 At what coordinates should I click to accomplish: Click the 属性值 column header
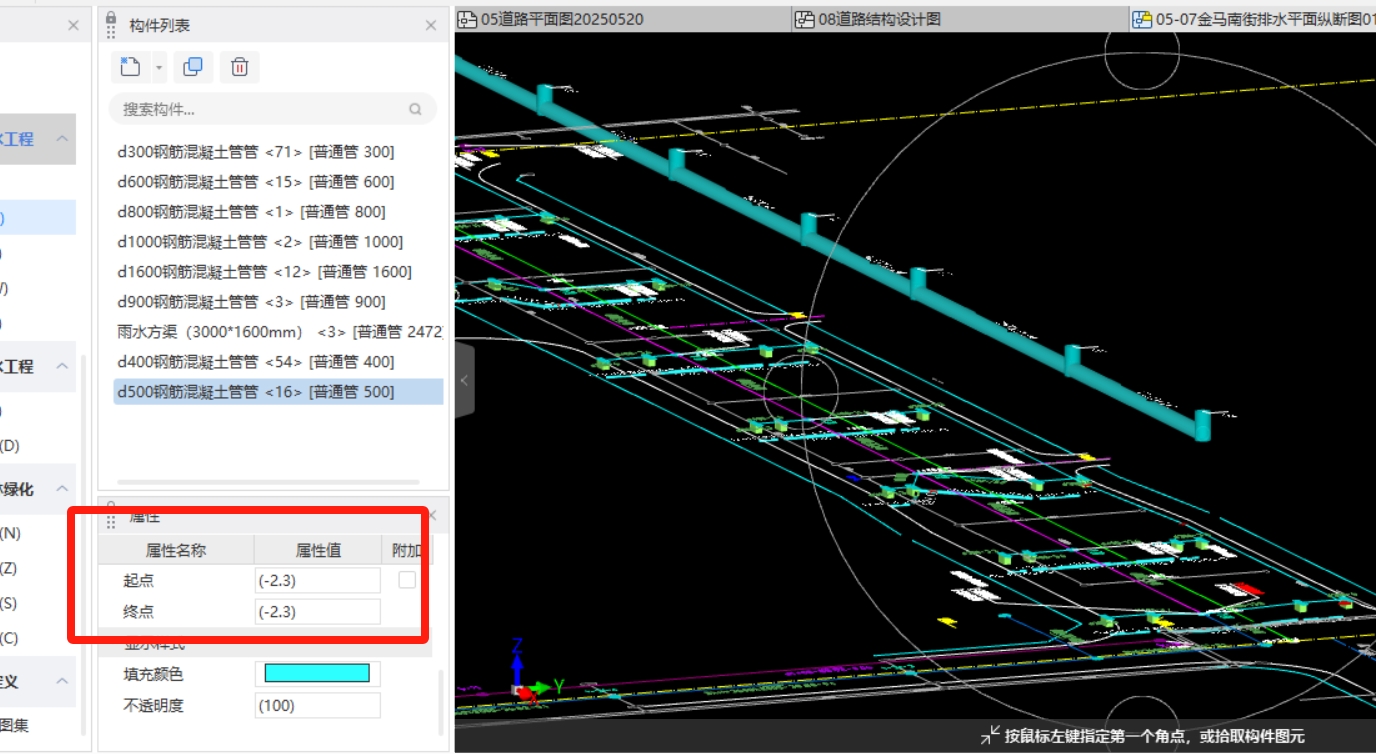click(318, 550)
